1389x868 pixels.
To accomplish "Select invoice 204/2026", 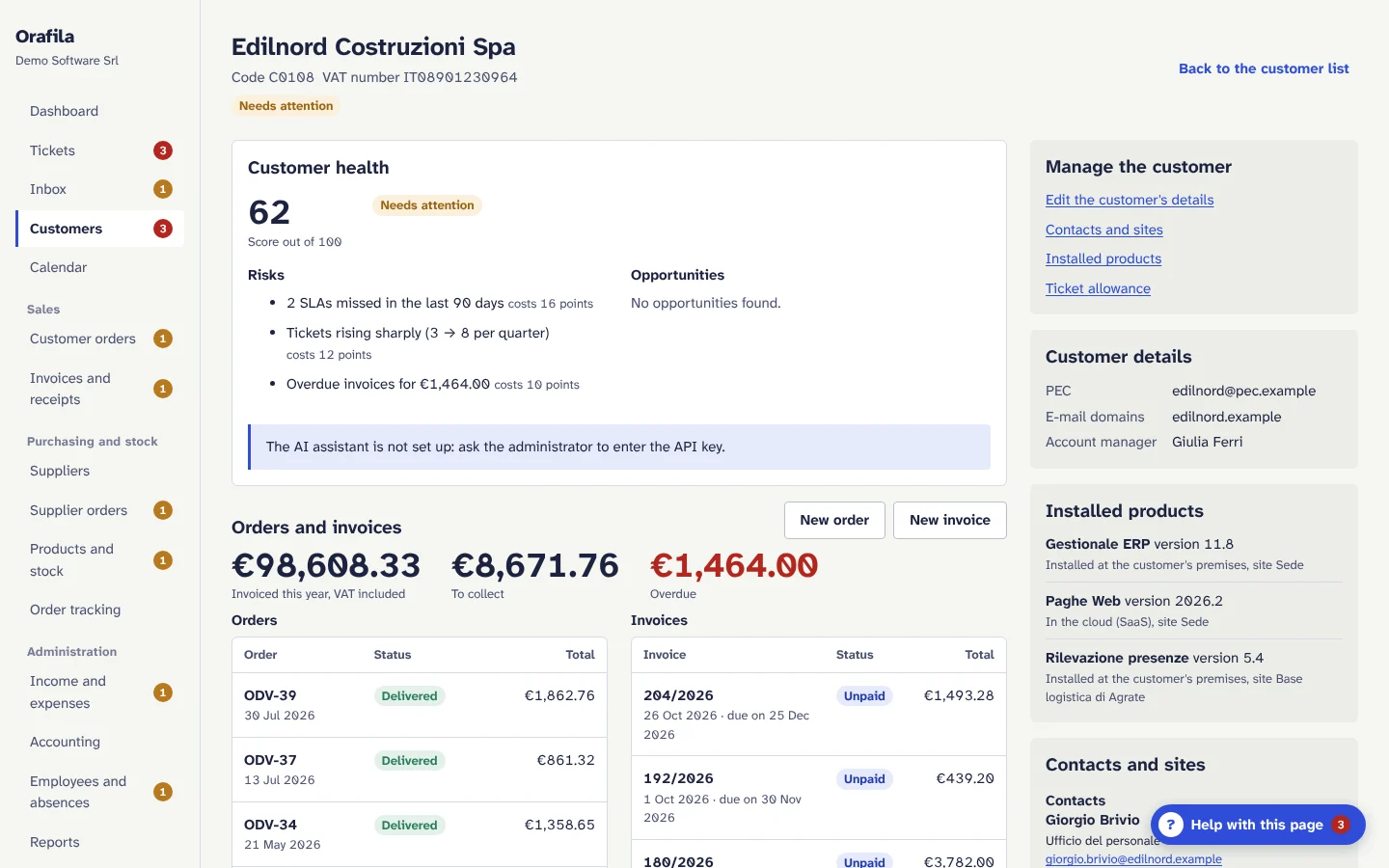I will 819,715.
